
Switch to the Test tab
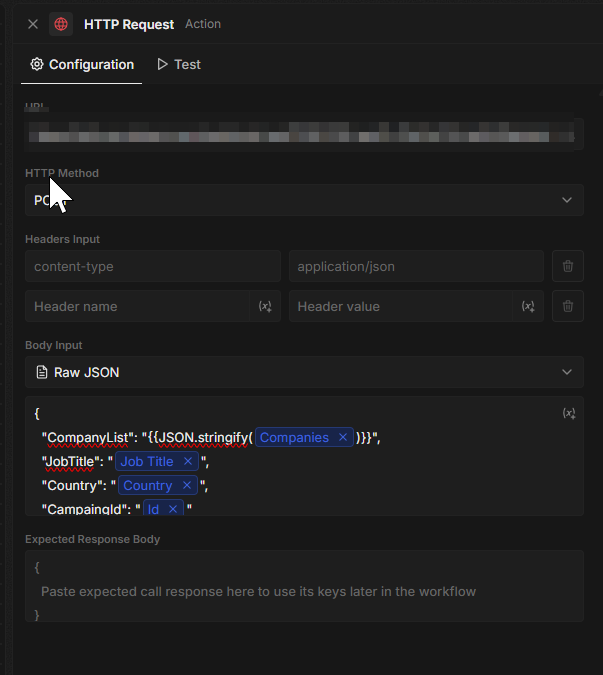coord(179,65)
